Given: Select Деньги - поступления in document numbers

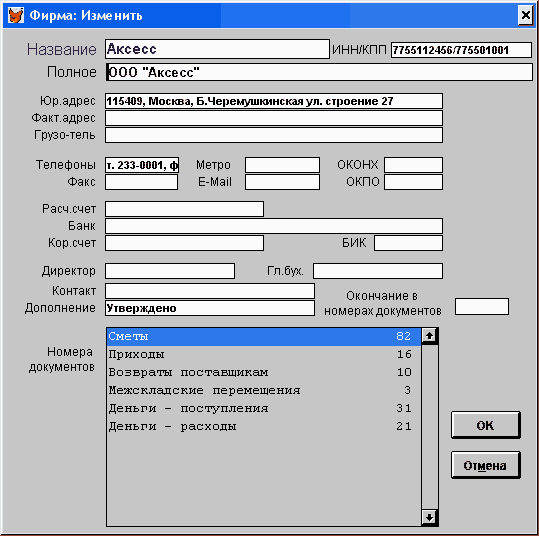Looking at the screenshot, I should coord(264,408).
